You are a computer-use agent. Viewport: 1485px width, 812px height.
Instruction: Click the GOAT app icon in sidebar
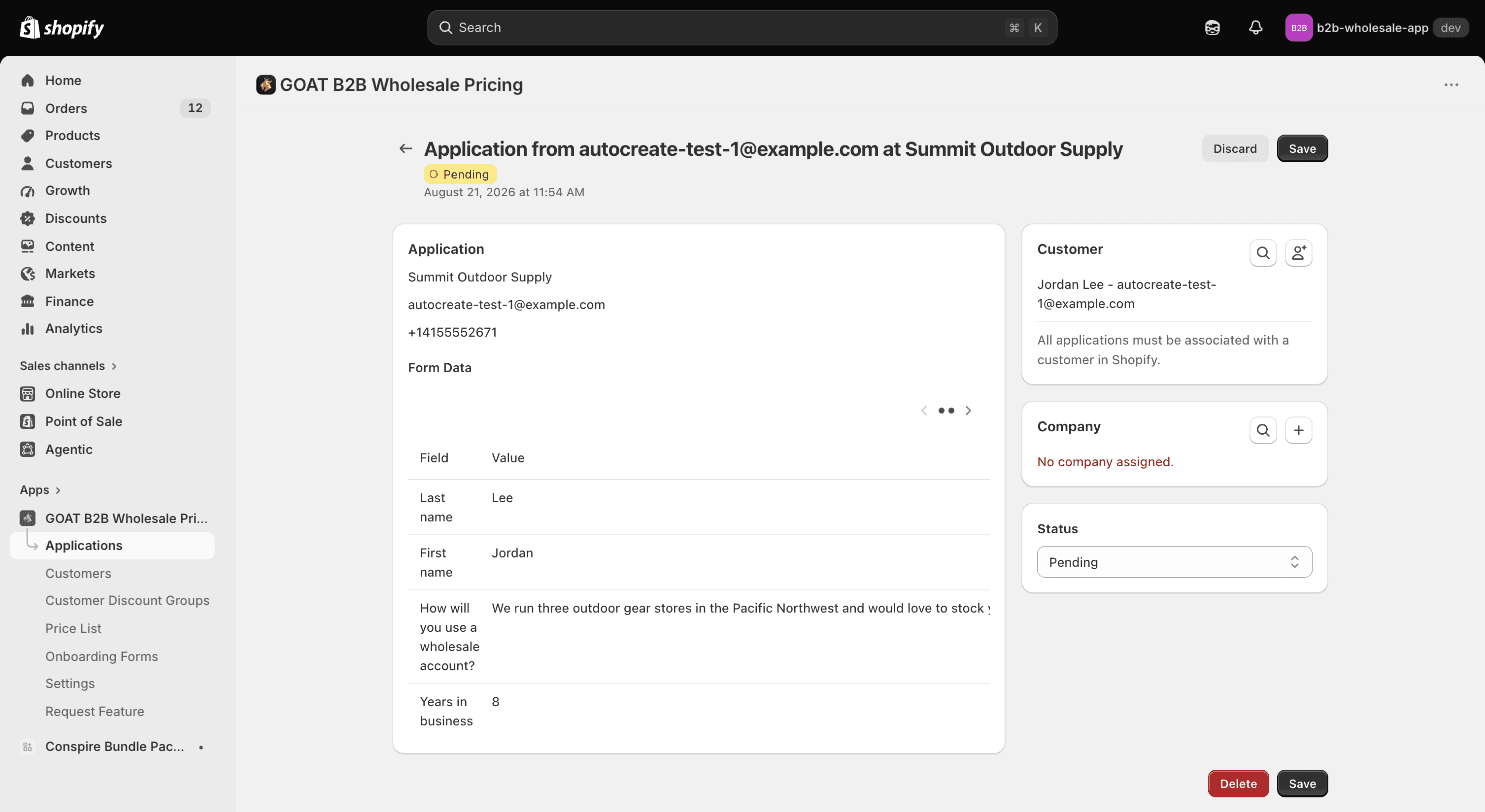pyautogui.click(x=28, y=518)
